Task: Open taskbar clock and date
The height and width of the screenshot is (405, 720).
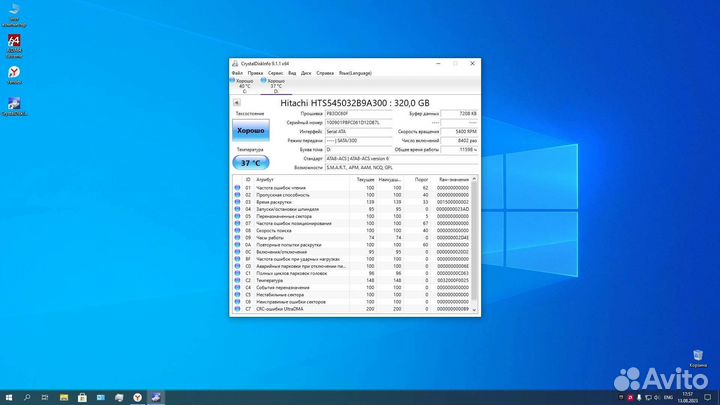Action: point(687,398)
